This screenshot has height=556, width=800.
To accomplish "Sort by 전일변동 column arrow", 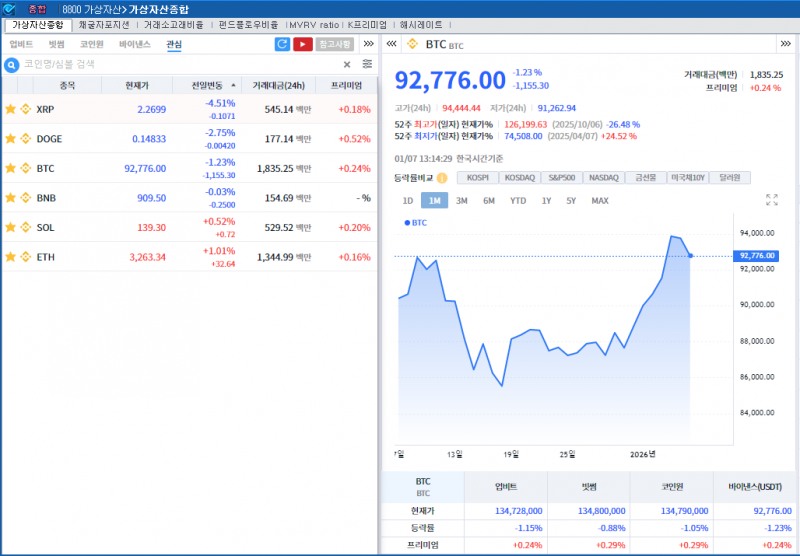I will pyautogui.click(x=233, y=85).
